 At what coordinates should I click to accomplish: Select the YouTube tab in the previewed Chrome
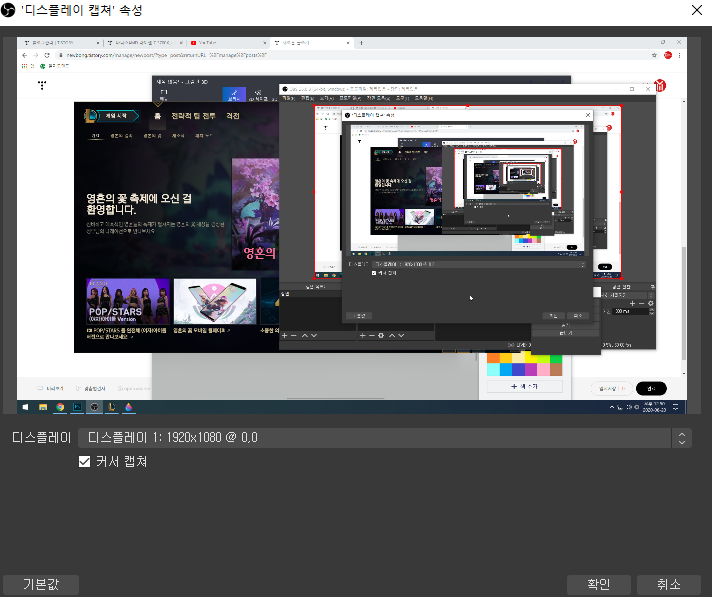click(x=228, y=43)
